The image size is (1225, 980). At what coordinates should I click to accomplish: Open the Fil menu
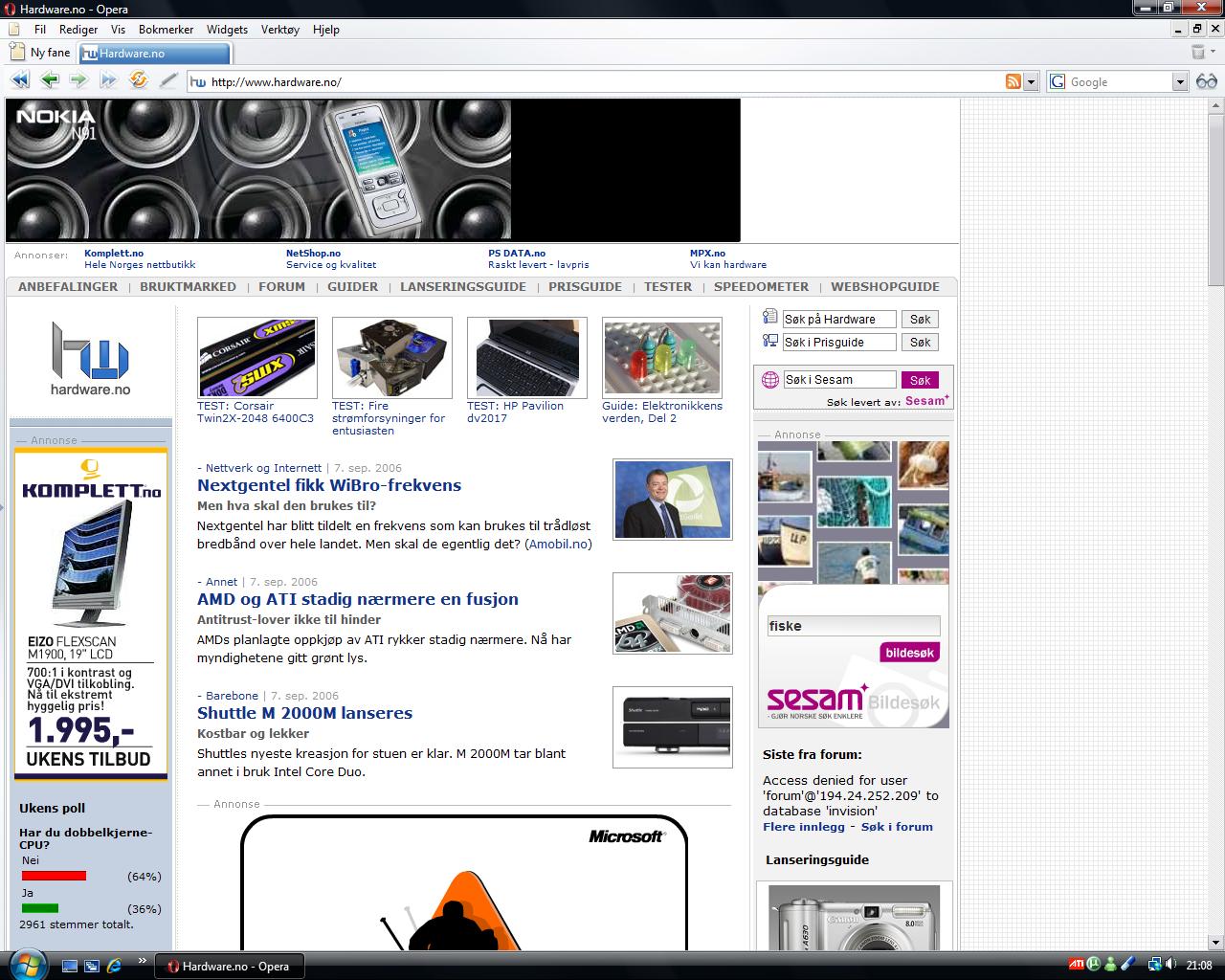pyautogui.click(x=40, y=30)
